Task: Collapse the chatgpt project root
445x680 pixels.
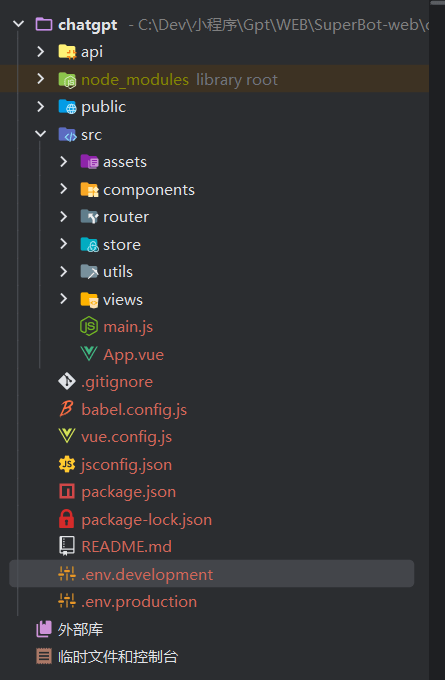Action: pyautogui.click(x=19, y=24)
